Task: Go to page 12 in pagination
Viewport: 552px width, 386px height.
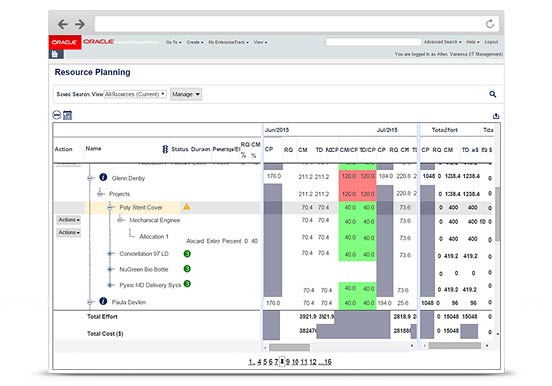Action: (313, 362)
